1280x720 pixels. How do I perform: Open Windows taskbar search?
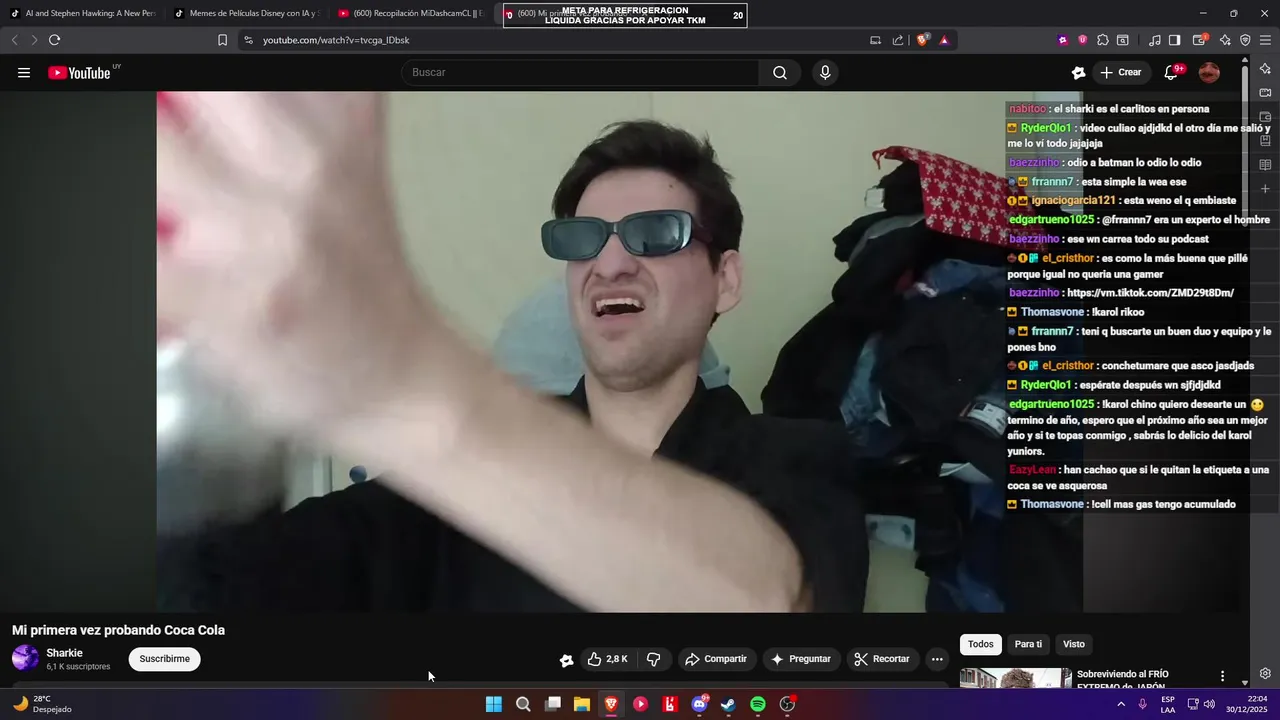[523, 704]
